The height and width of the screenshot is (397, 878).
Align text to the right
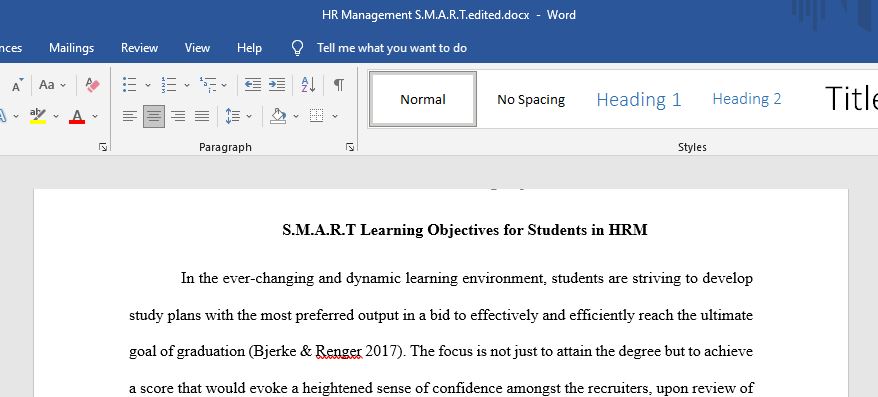click(x=178, y=116)
